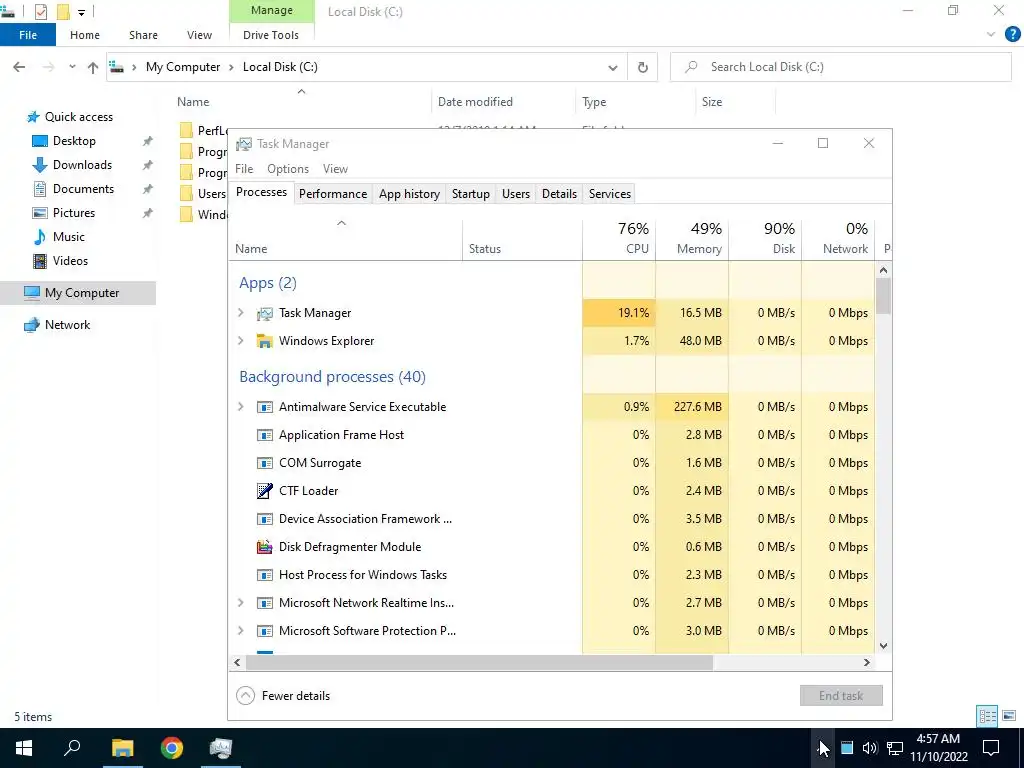Screen dimensions: 1024x768
Task: Click the End task button
Action: coord(841,696)
